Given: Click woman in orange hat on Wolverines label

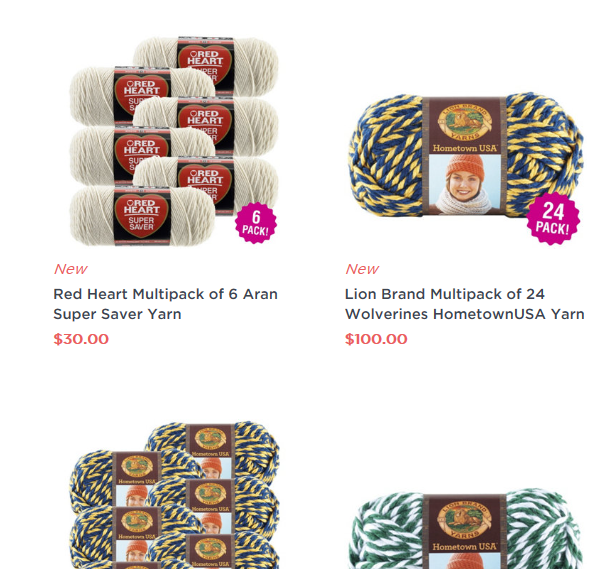Looking at the screenshot, I should click(x=465, y=185).
